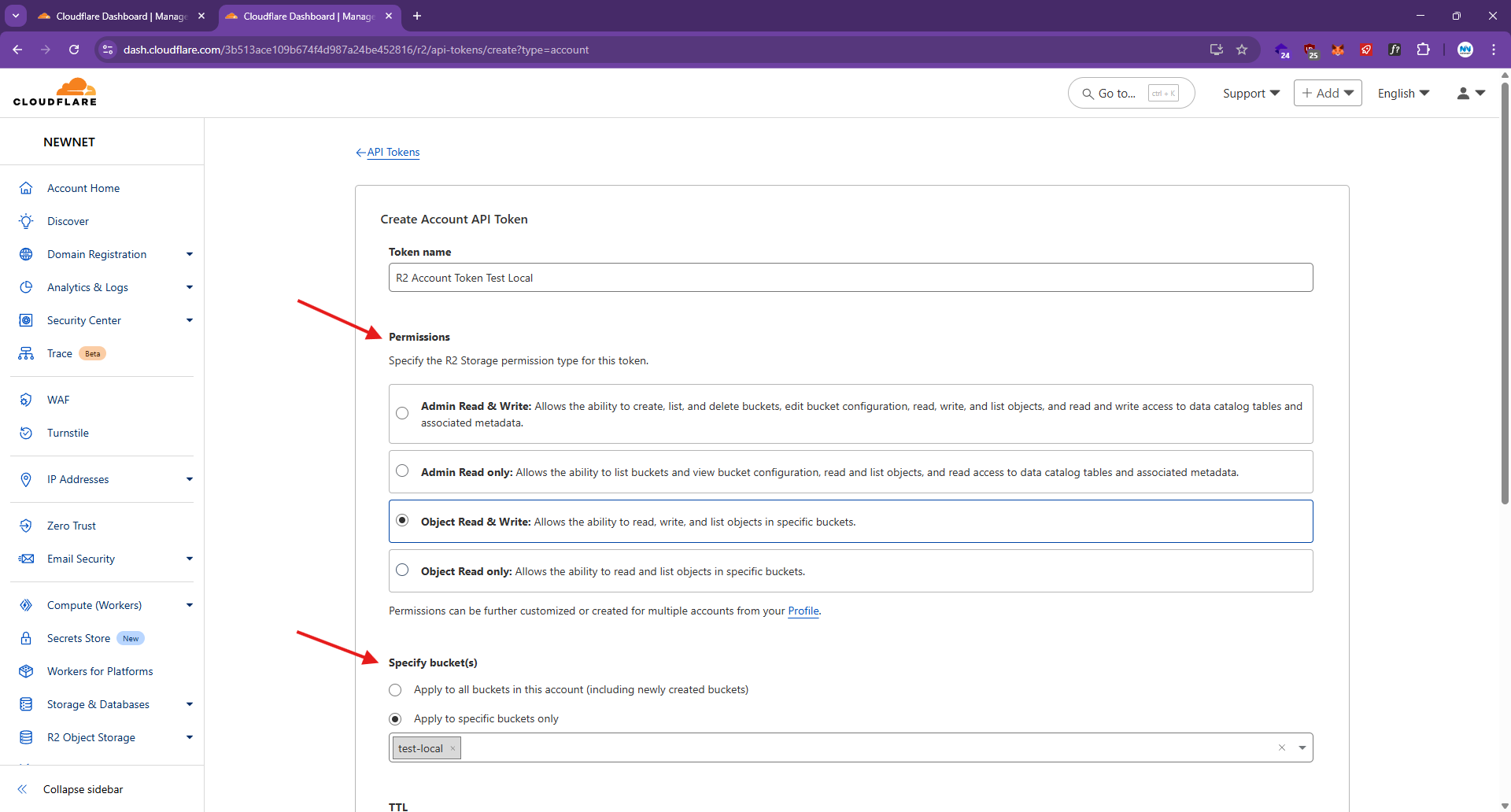Click the Turnstile icon
This screenshot has height=812, width=1511.
point(26,433)
